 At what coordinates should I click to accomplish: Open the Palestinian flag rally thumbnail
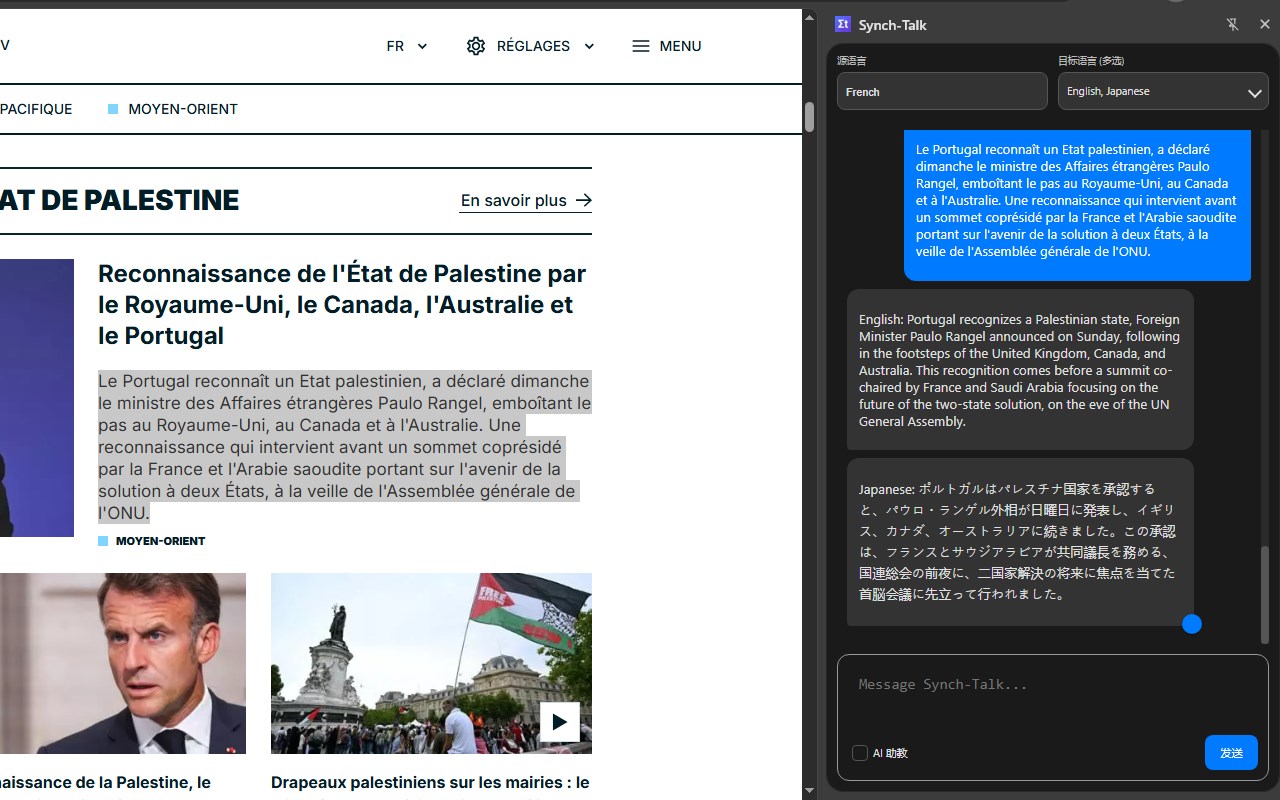point(431,663)
